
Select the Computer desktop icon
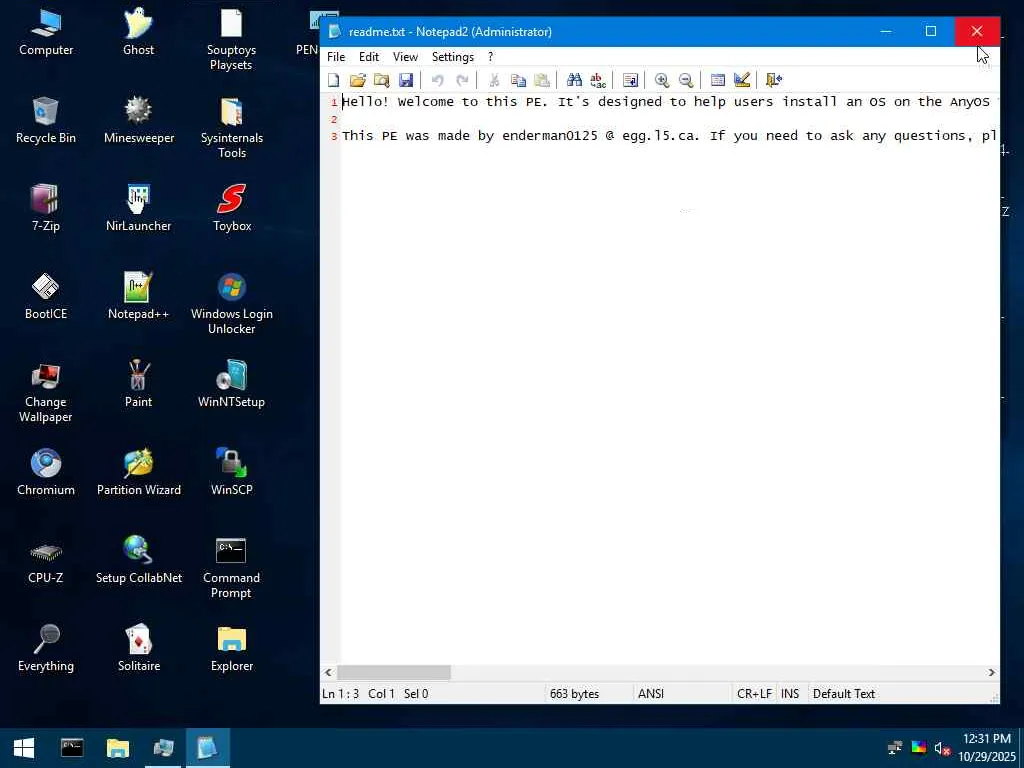point(46,33)
